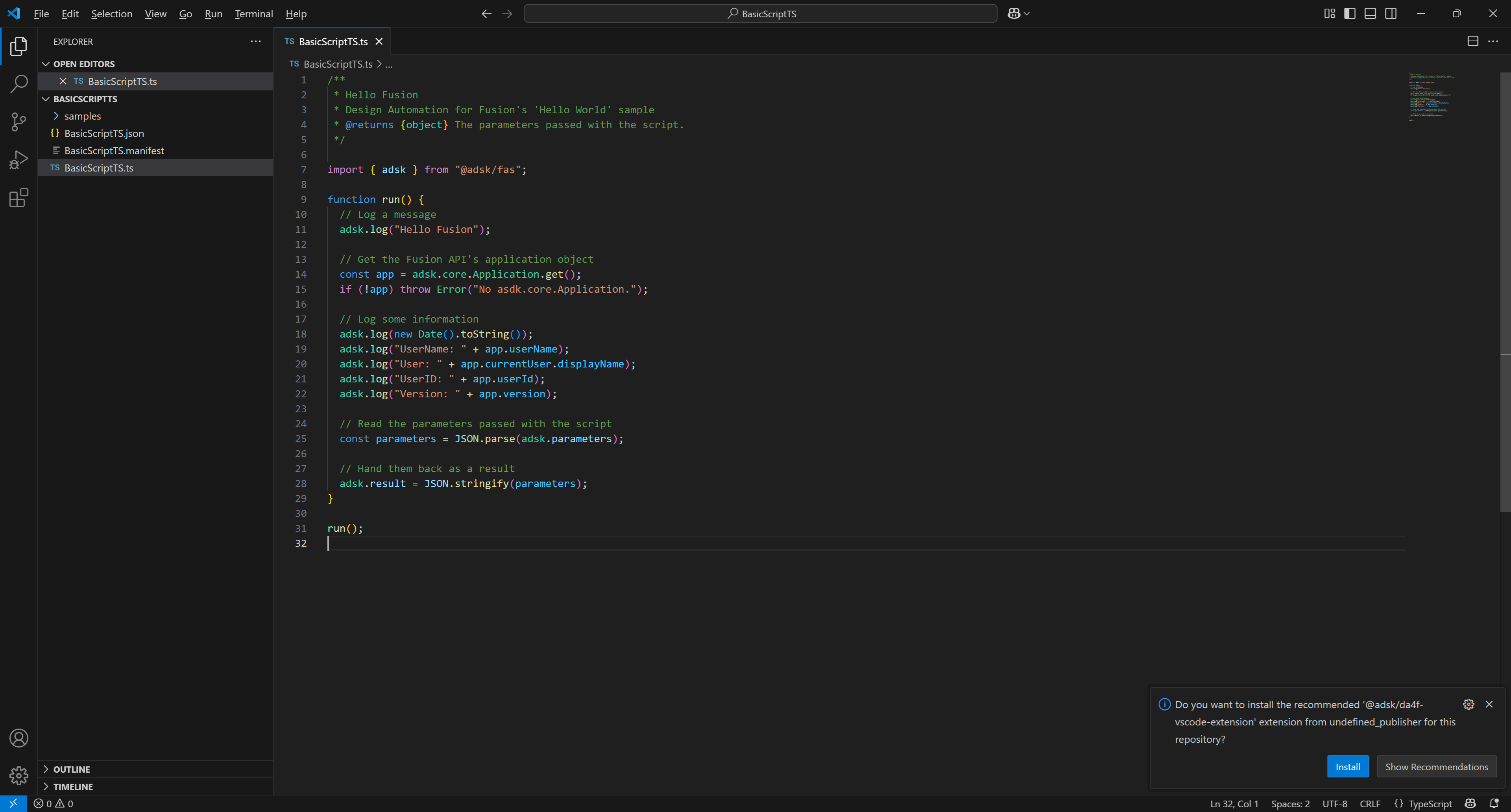Open BasicScriptTS.manifest file in explorer

pyautogui.click(x=155, y=151)
